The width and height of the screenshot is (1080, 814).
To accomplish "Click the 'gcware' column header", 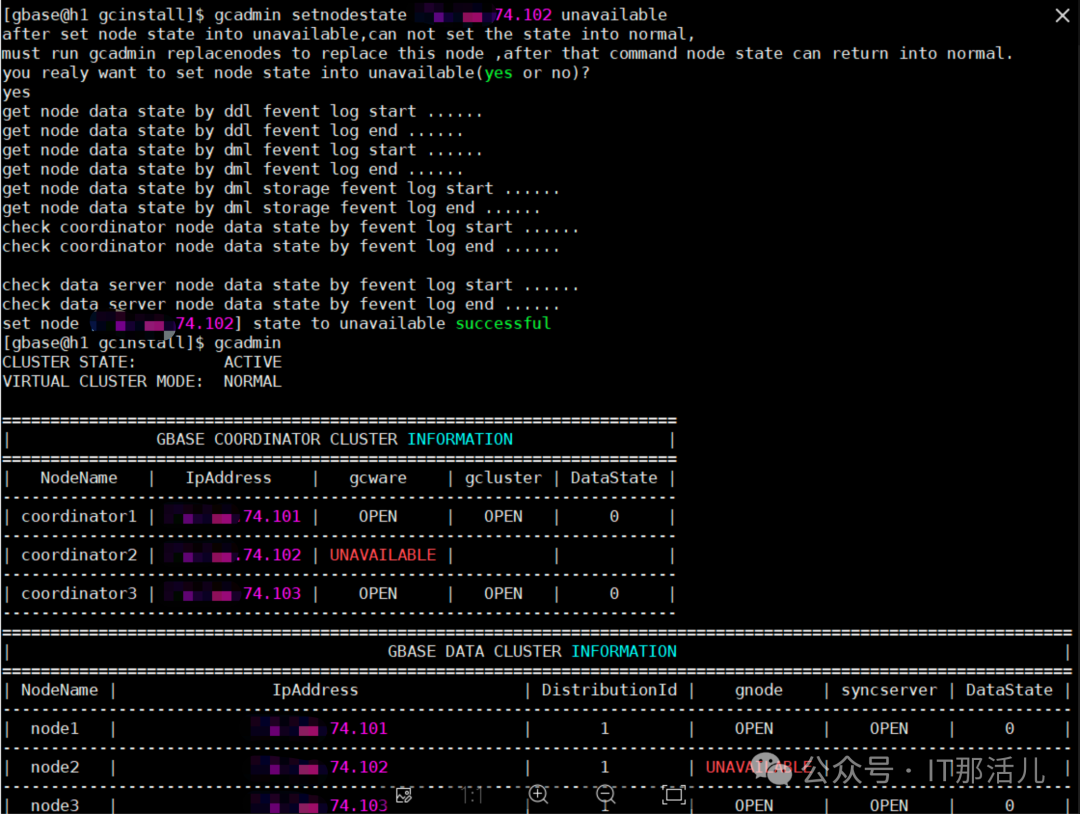I will point(377,479).
